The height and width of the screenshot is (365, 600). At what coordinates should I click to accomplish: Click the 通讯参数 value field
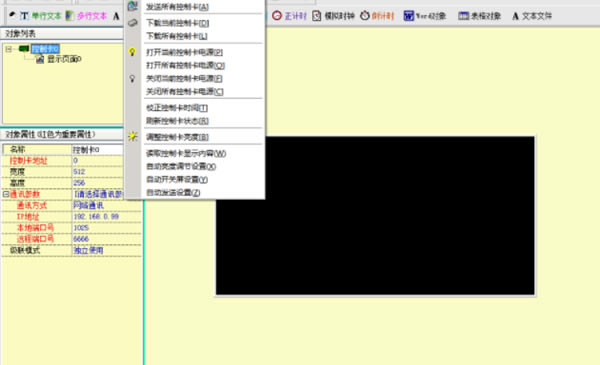point(97,194)
